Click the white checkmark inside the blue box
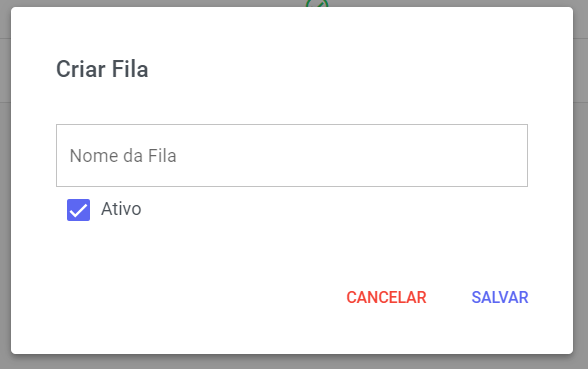 click(x=78, y=210)
